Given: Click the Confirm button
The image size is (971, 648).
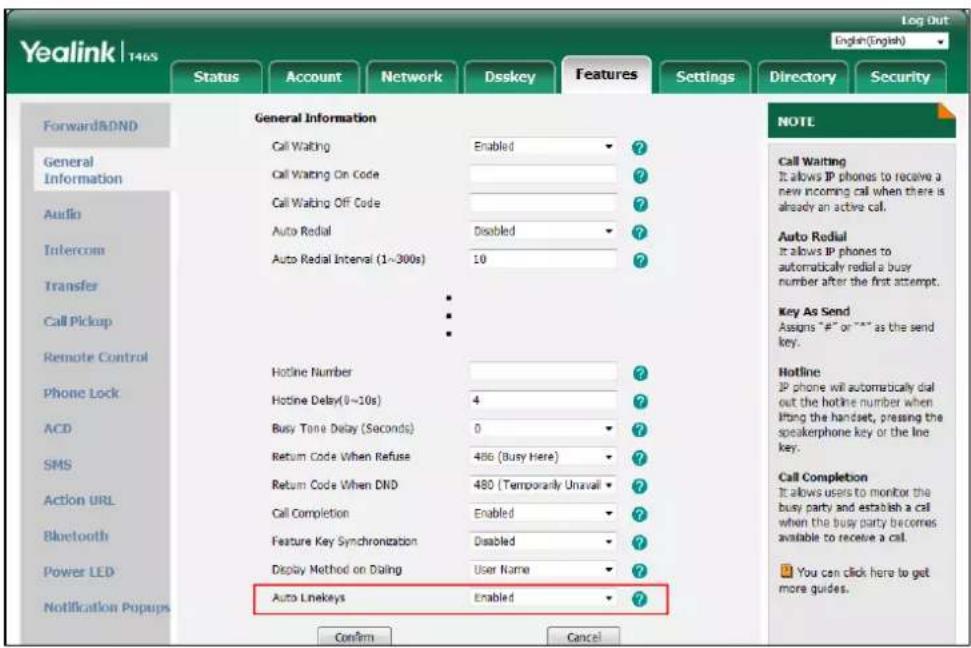Looking at the screenshot, I should pyautogui.click(x=354, y=636).
